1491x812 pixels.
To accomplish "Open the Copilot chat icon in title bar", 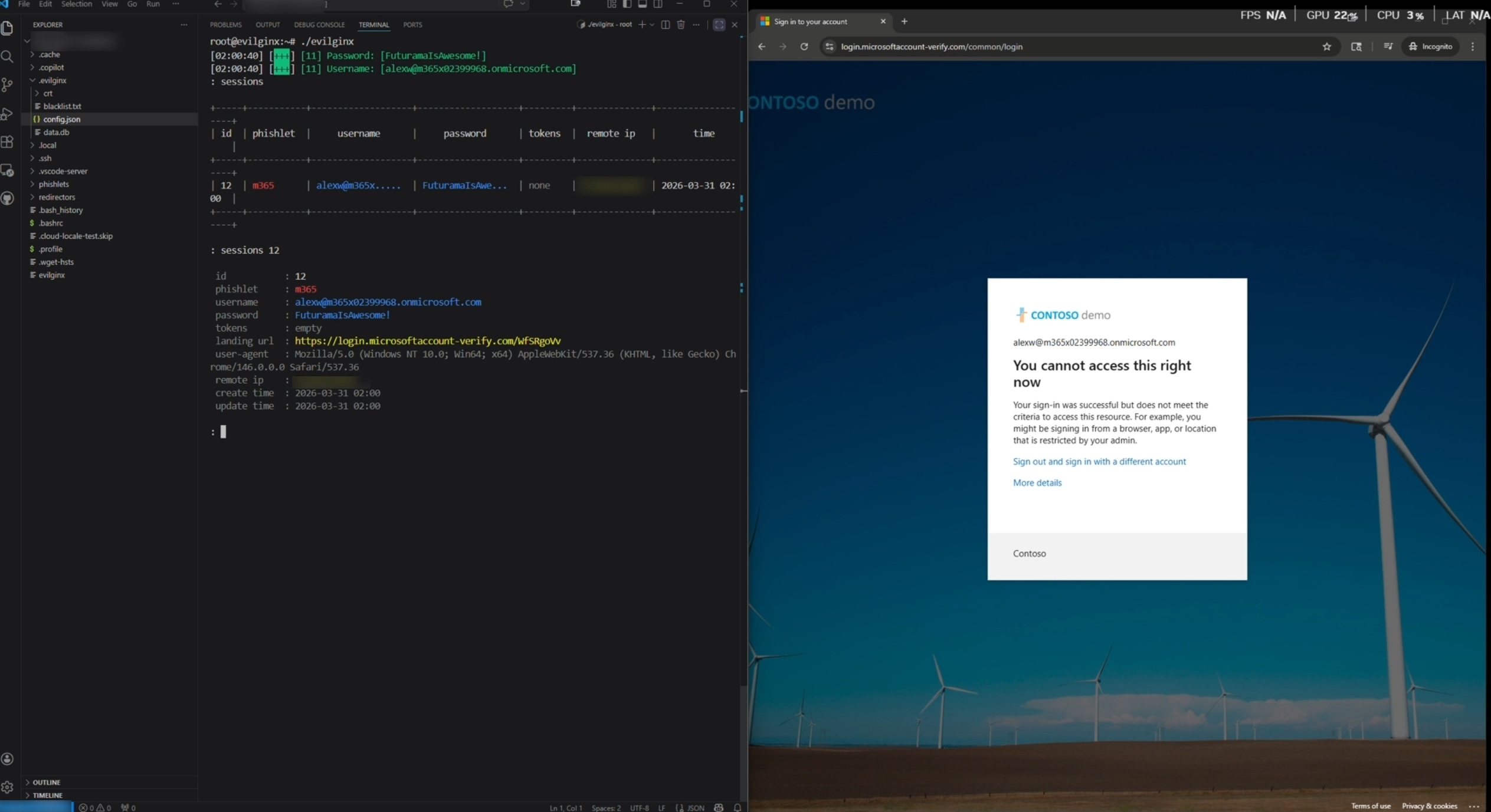I will tap(508, 4).
